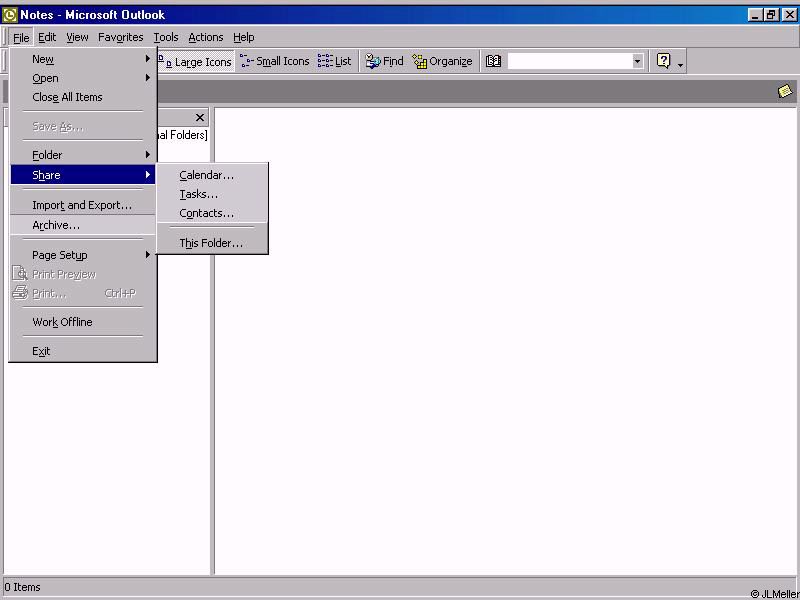Switch to Small Icons view
Image resolution: width=800 pixels, height=600 pixels.
[x=275, y=62]
